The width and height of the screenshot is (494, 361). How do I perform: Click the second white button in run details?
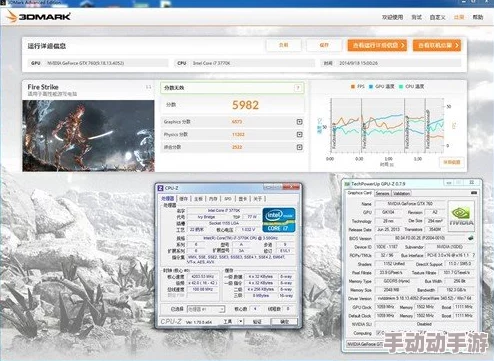324,45
